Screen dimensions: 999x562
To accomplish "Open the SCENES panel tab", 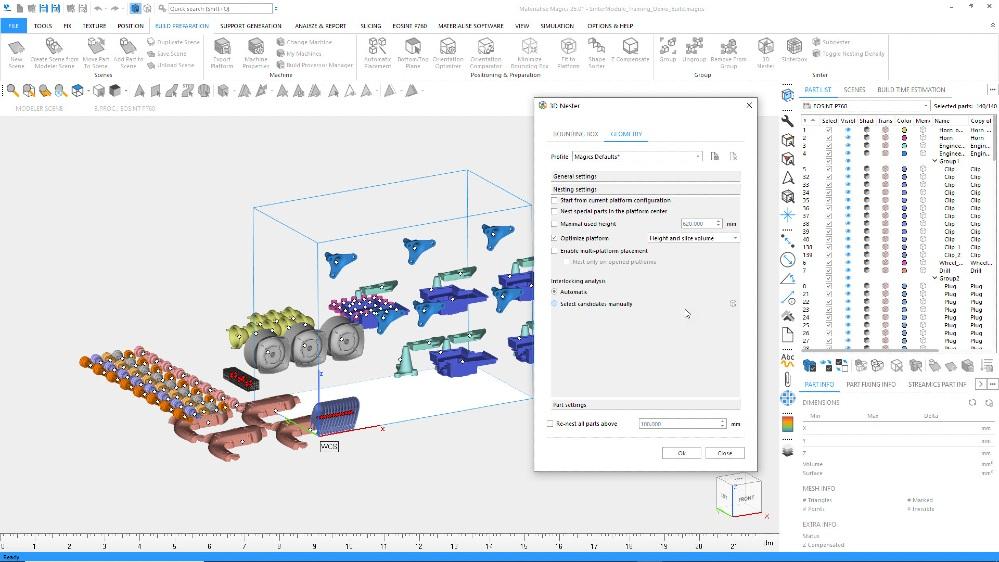I will coord(854,90).
